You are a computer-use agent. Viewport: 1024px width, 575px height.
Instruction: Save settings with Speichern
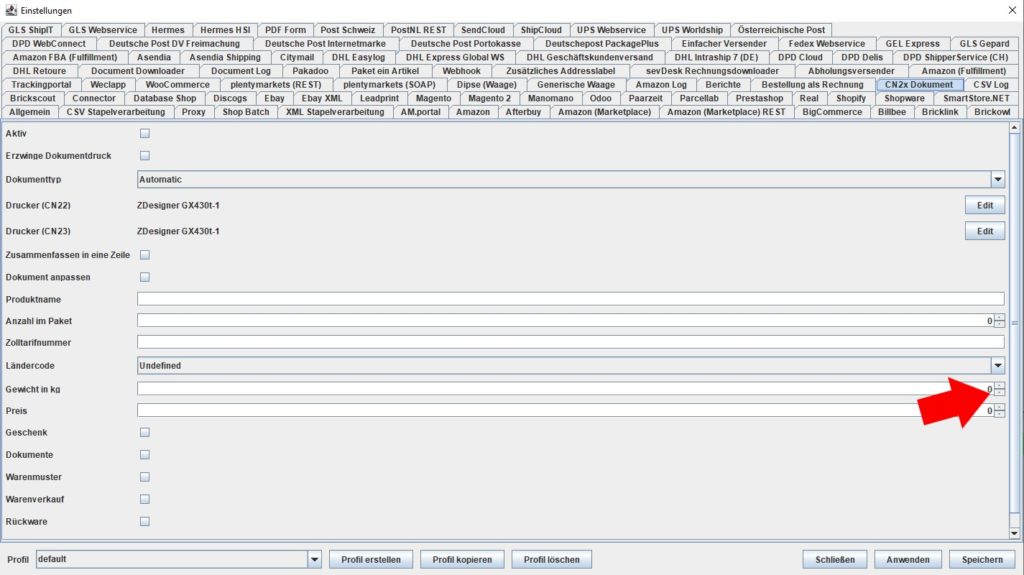tap(982, 559)
